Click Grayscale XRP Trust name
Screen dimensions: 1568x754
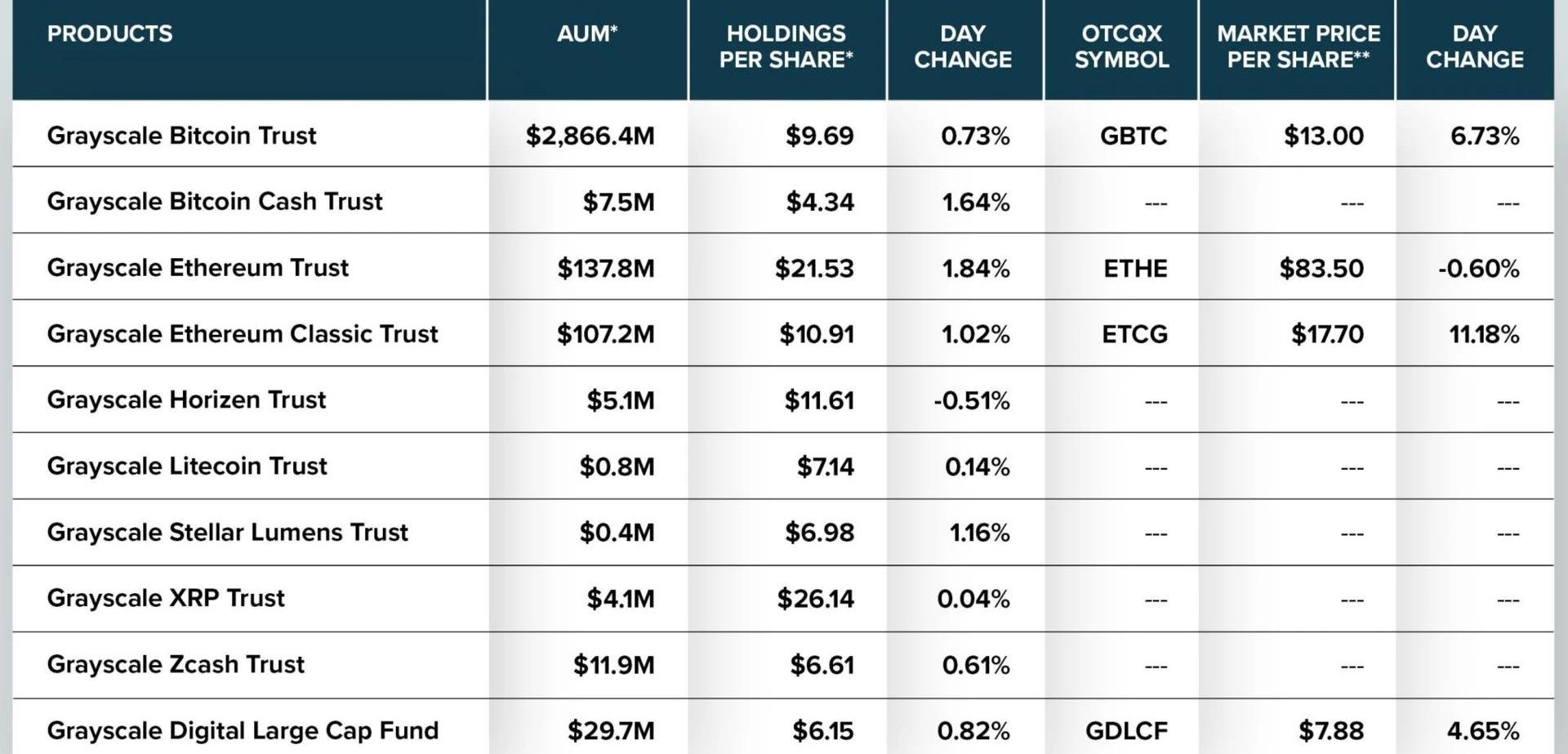coord(166,598)
